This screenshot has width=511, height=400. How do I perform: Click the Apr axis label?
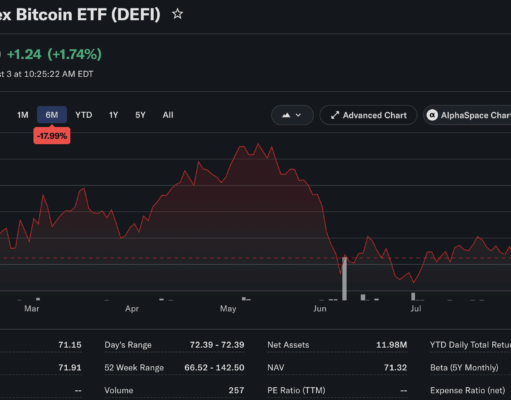point(132,309)
